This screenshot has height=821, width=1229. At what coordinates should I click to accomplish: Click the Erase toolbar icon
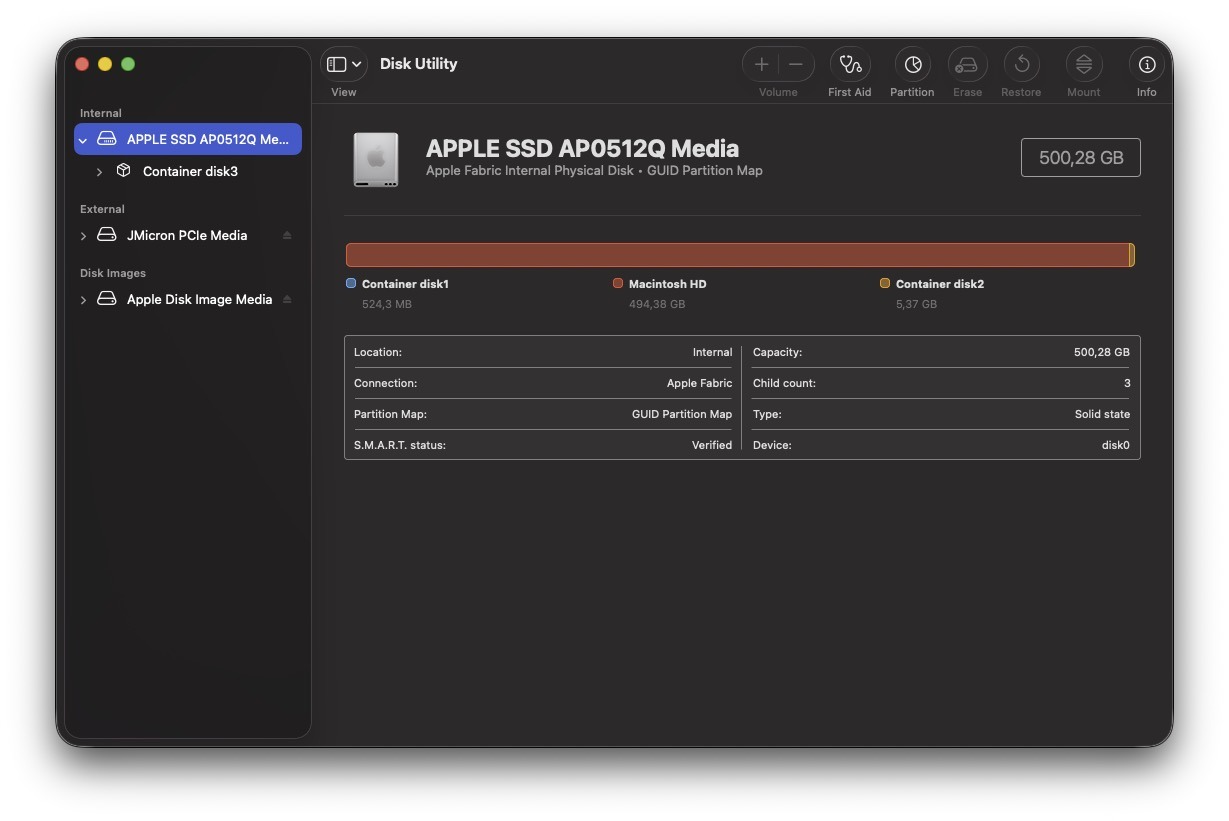967,64
